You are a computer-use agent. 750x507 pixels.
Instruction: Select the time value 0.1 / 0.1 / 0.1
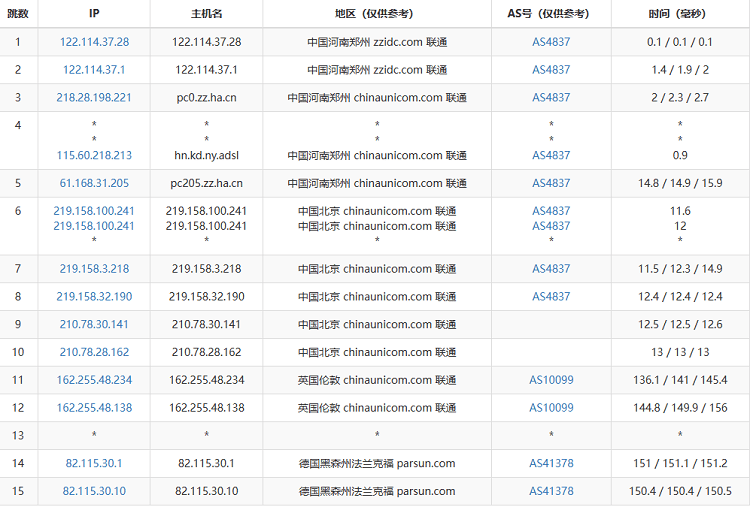coord(680,42)
